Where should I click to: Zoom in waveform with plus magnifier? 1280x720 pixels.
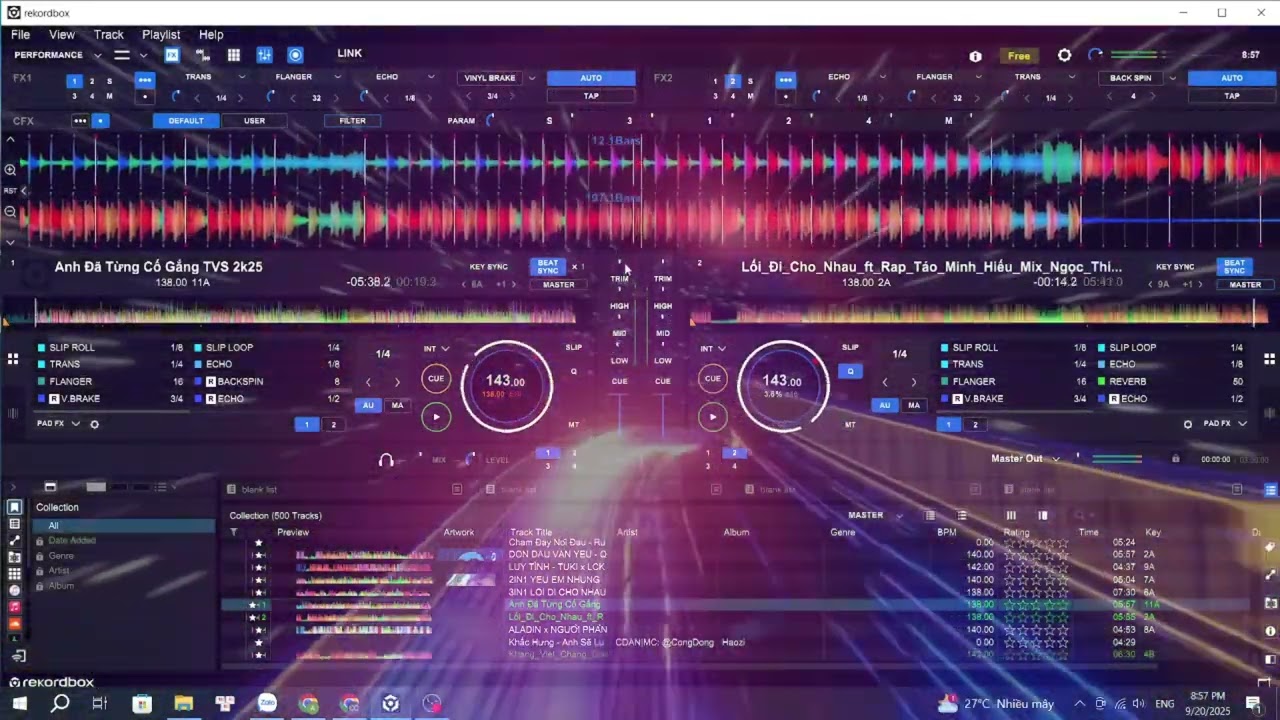pos(10,170)
